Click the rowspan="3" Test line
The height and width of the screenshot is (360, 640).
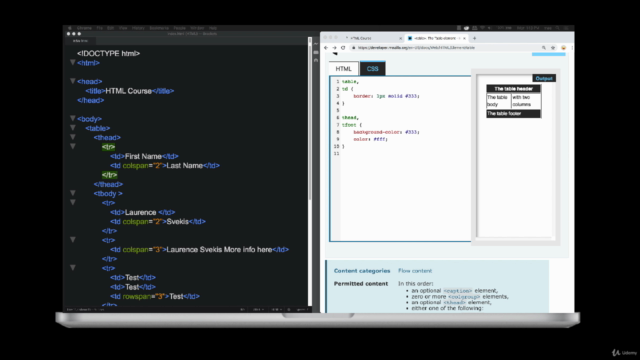155,296
